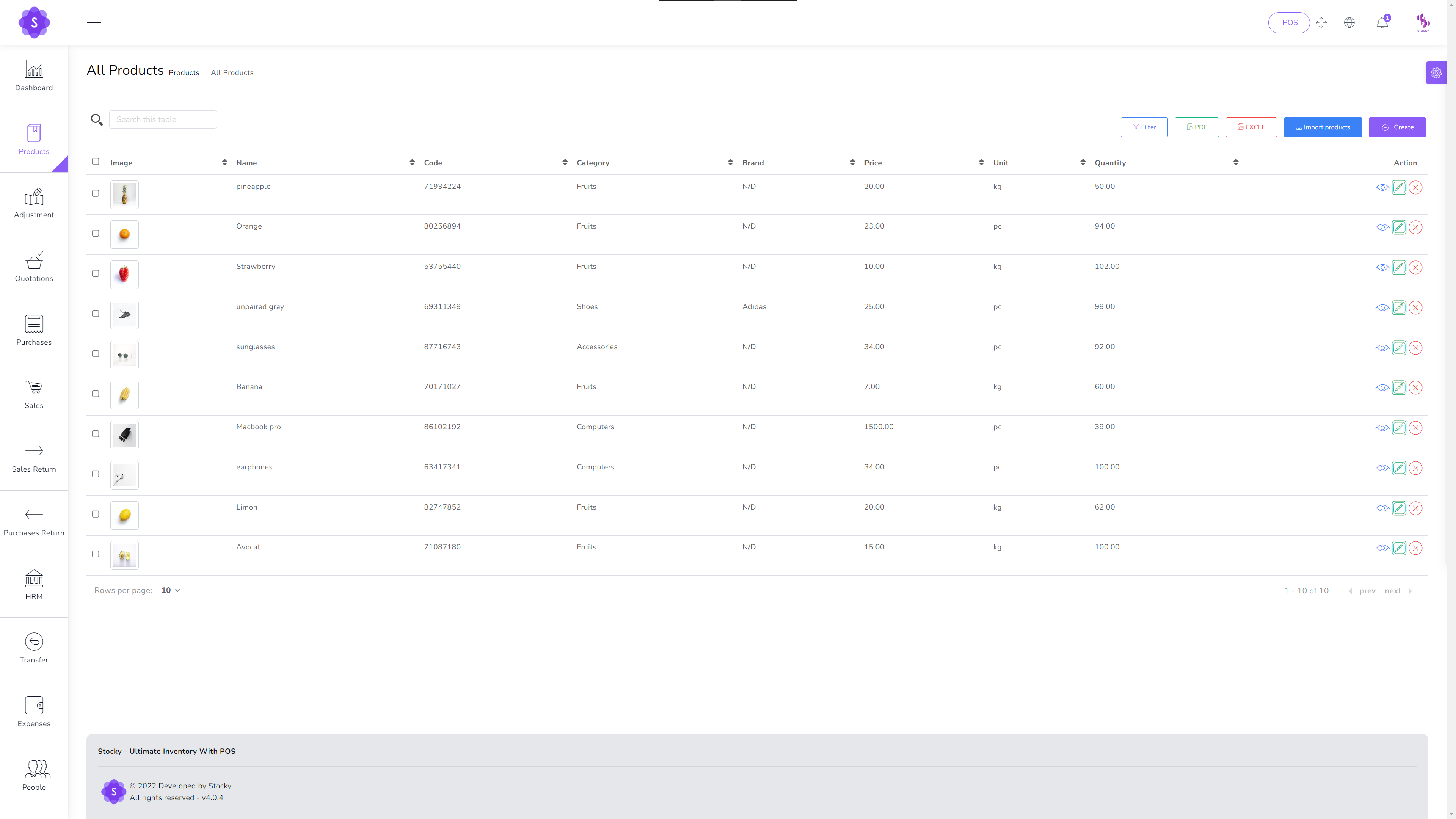The height and width of the screenshot is (819, 1456).
Task: Sort products by Name column arrows
Action: pos(412,162)
